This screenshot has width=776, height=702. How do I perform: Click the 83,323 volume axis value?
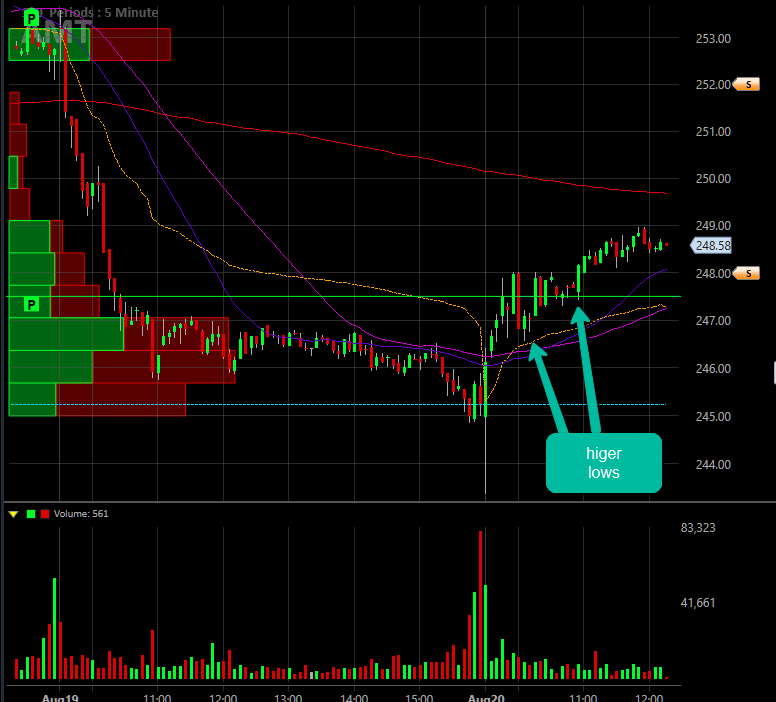(698, 528)
